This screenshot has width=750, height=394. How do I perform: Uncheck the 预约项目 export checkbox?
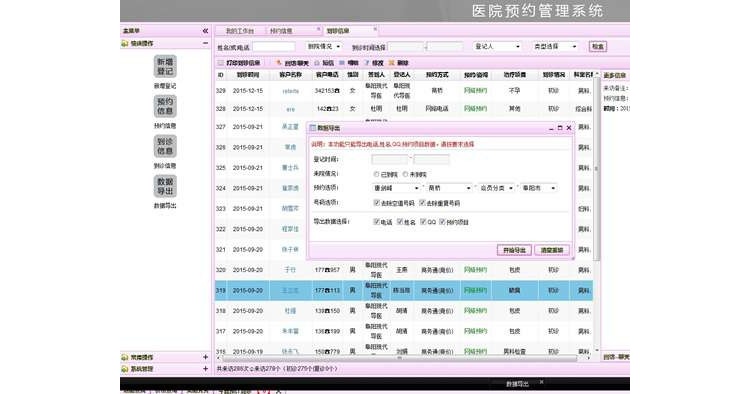pos(442,222)
